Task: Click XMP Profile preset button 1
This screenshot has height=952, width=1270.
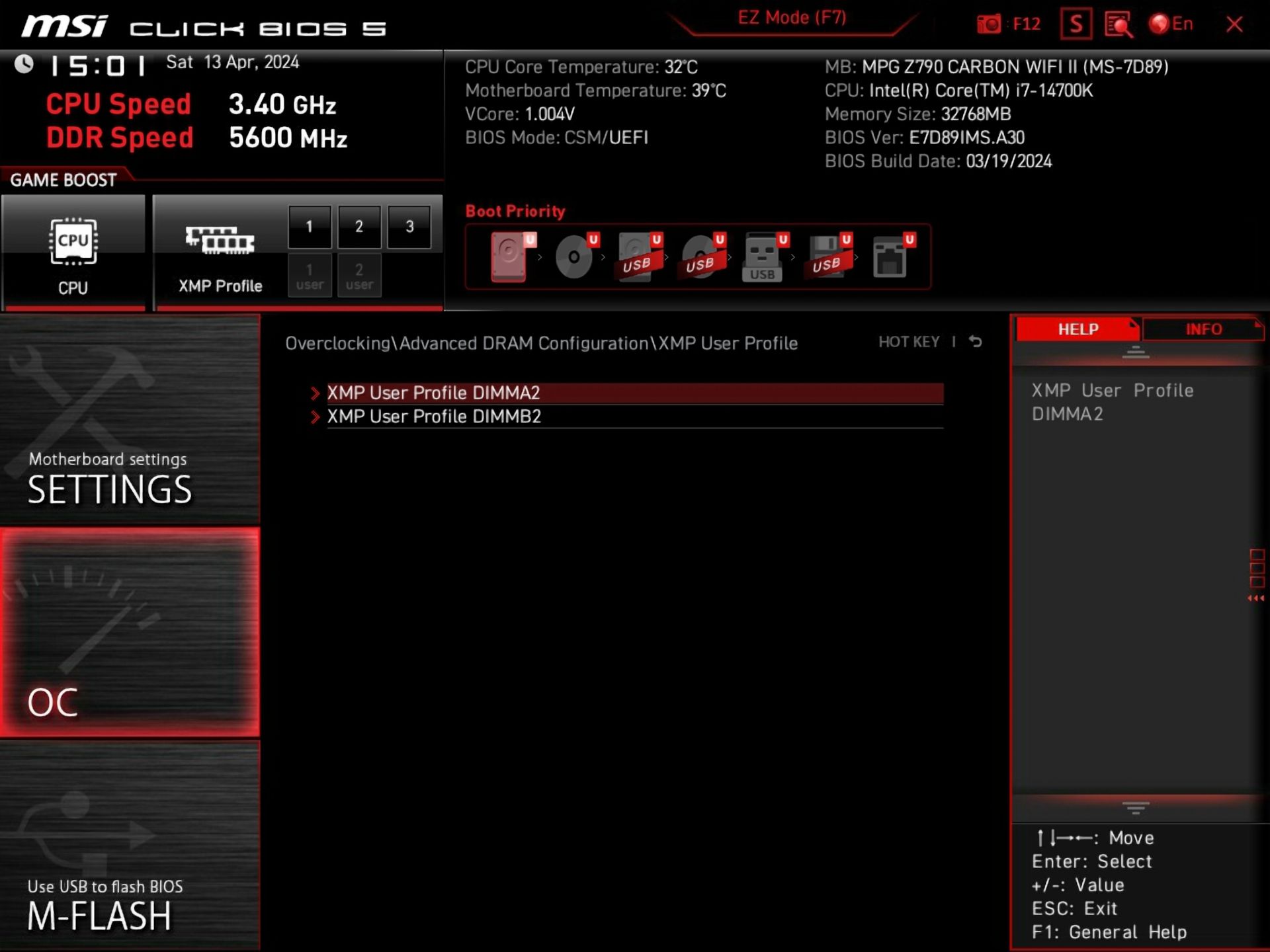Action: pos(309,226)
